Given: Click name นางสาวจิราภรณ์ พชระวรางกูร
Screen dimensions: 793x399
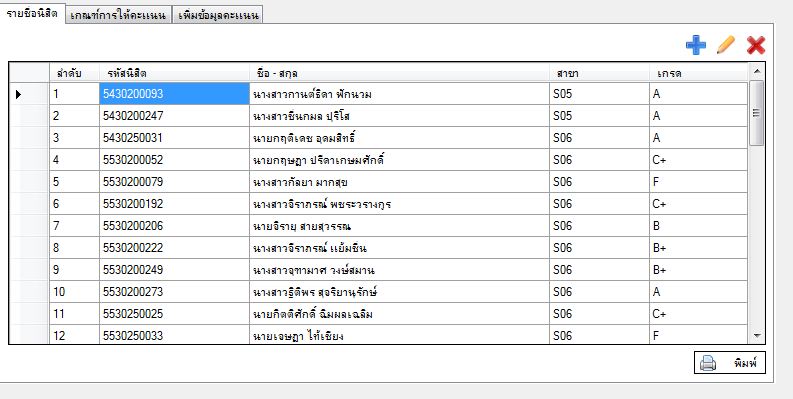Looking at the screenshot, I should point(400,204).
